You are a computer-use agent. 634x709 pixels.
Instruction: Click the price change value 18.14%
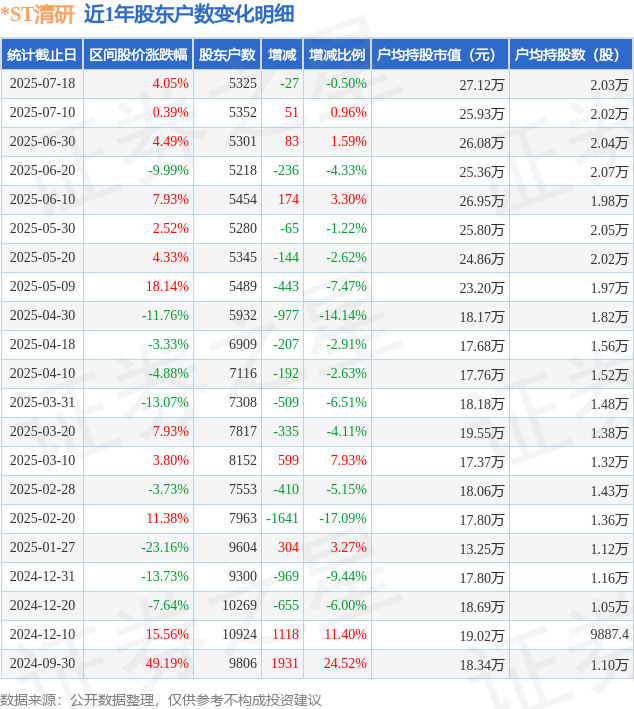coord(167,286)
